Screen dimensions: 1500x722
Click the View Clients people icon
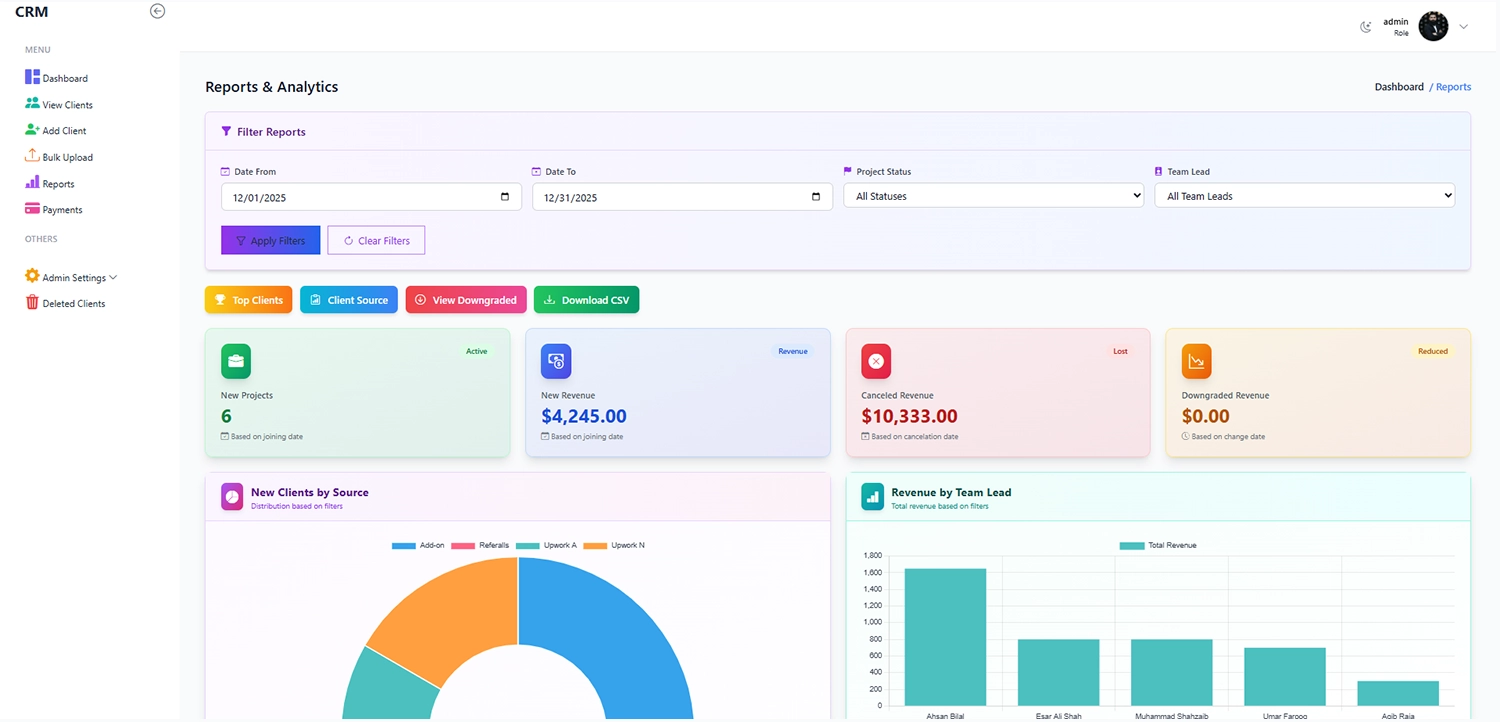tap(32, 103)
